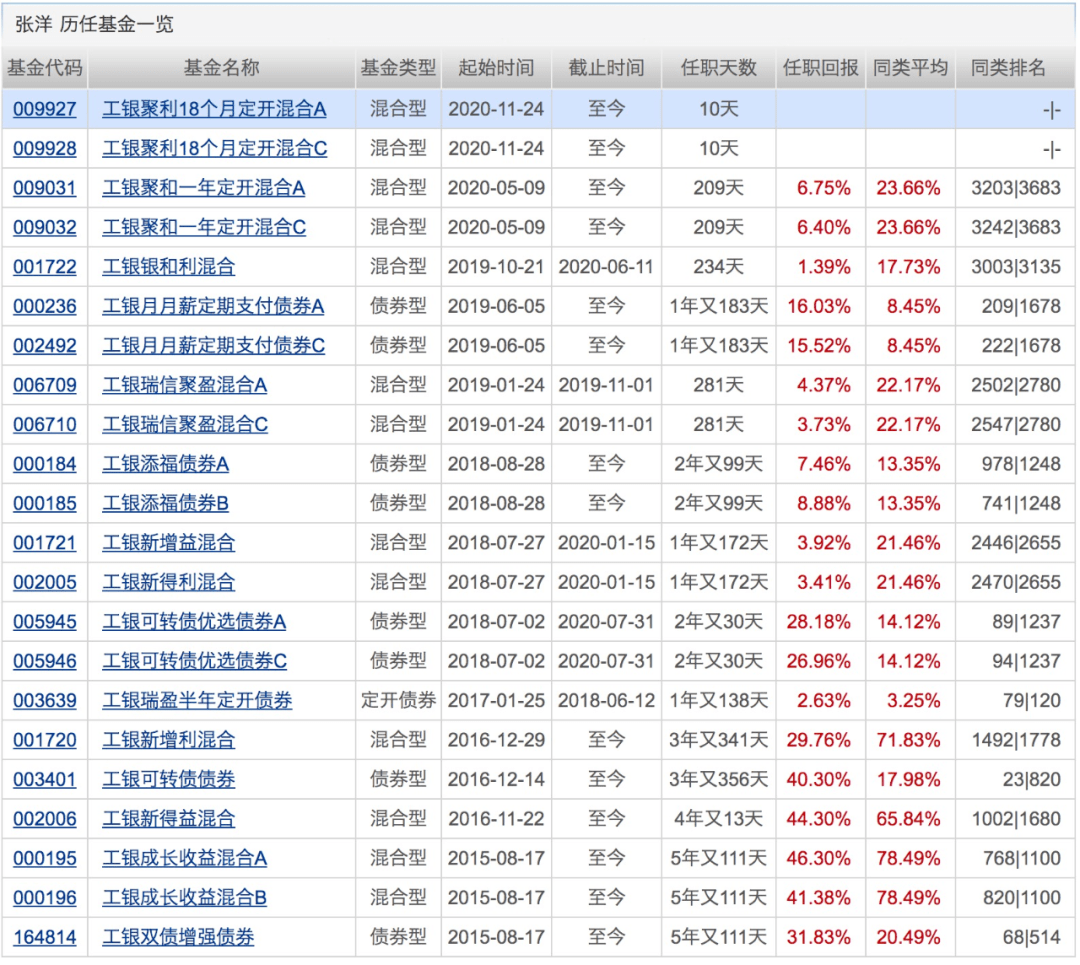The image size is (1080, 965).
Task: Open fund code link 005946
Action: click(x=45, y=661)
